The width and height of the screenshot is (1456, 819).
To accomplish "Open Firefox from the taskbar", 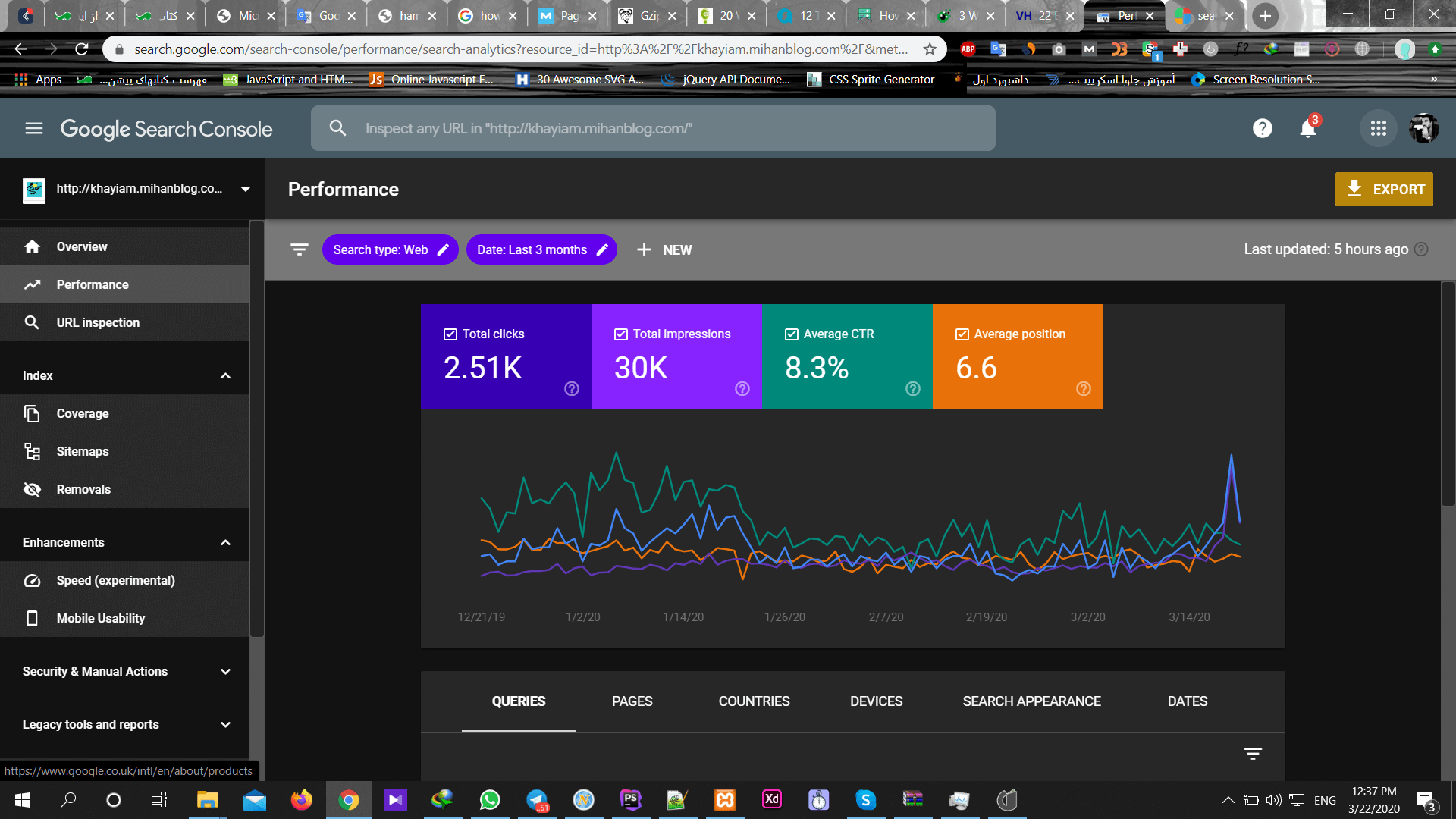I will pos(301,800).
